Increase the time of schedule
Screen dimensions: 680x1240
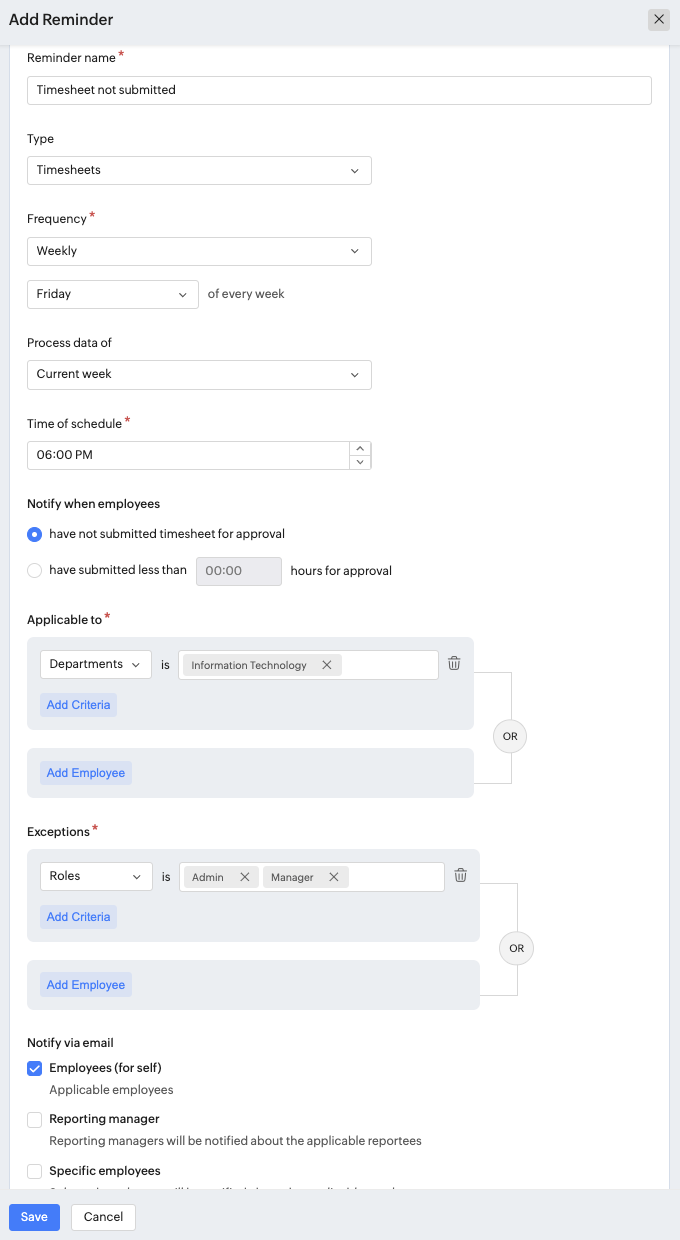point(360,448)
